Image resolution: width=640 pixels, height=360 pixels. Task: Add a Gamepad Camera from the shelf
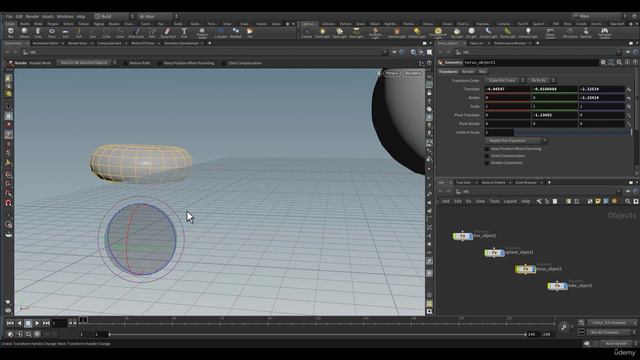coord(604,33)
